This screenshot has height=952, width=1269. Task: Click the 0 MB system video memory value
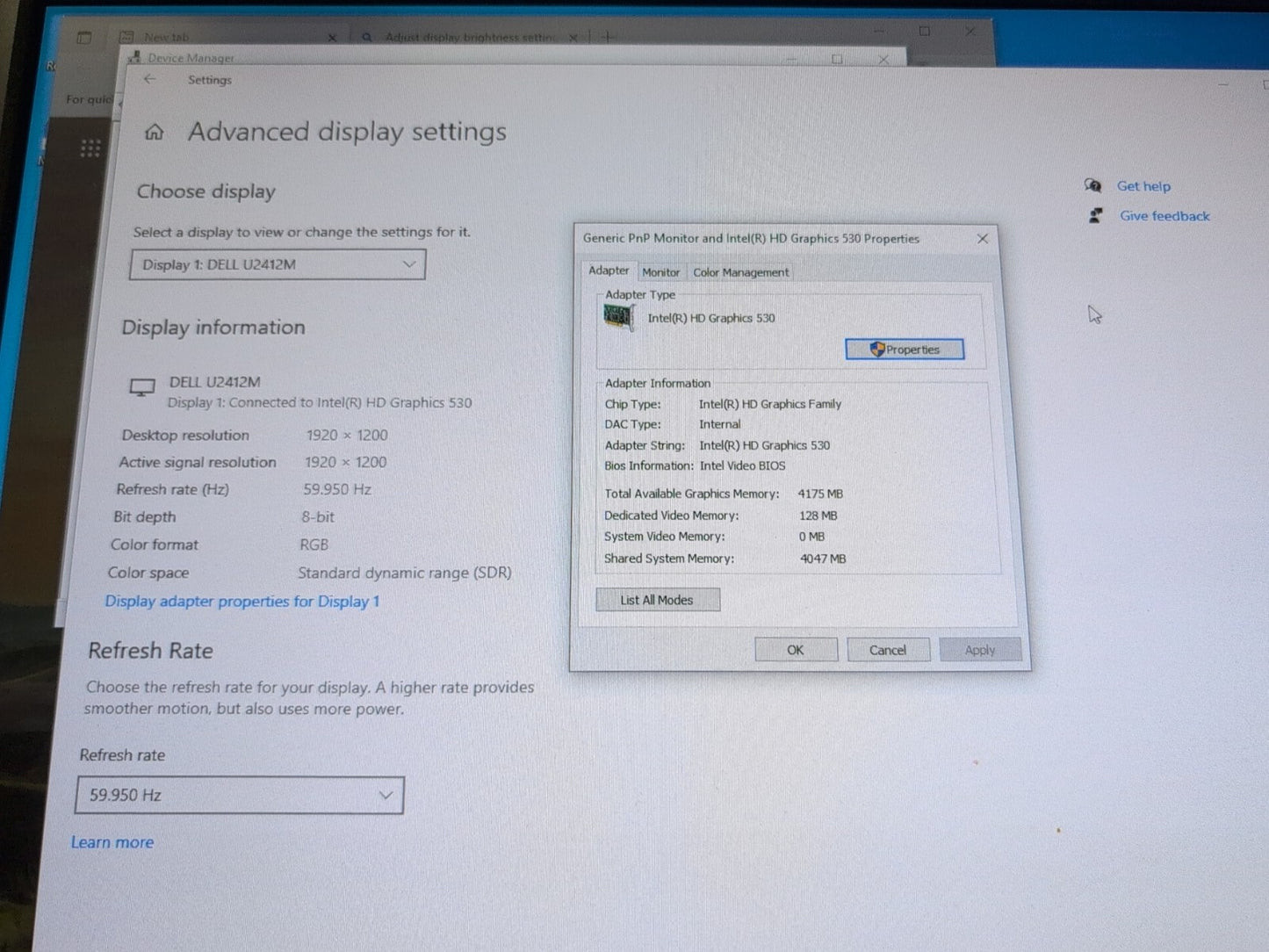[x=812, y=537]
